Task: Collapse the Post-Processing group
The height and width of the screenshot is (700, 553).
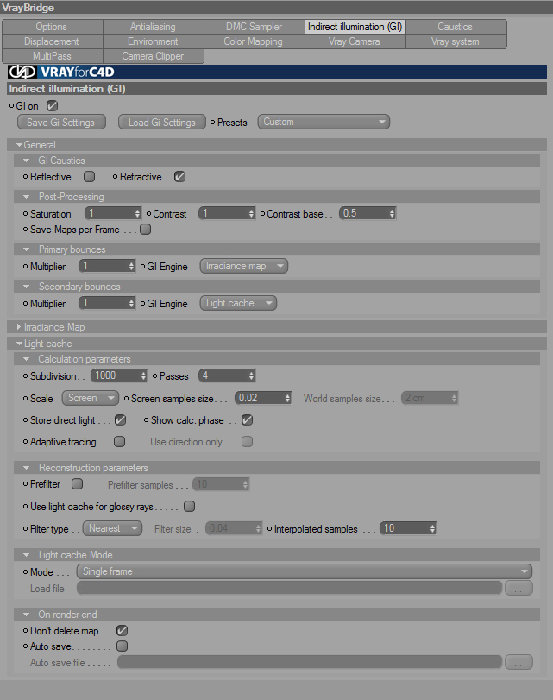Action: (x=26, y=197)
